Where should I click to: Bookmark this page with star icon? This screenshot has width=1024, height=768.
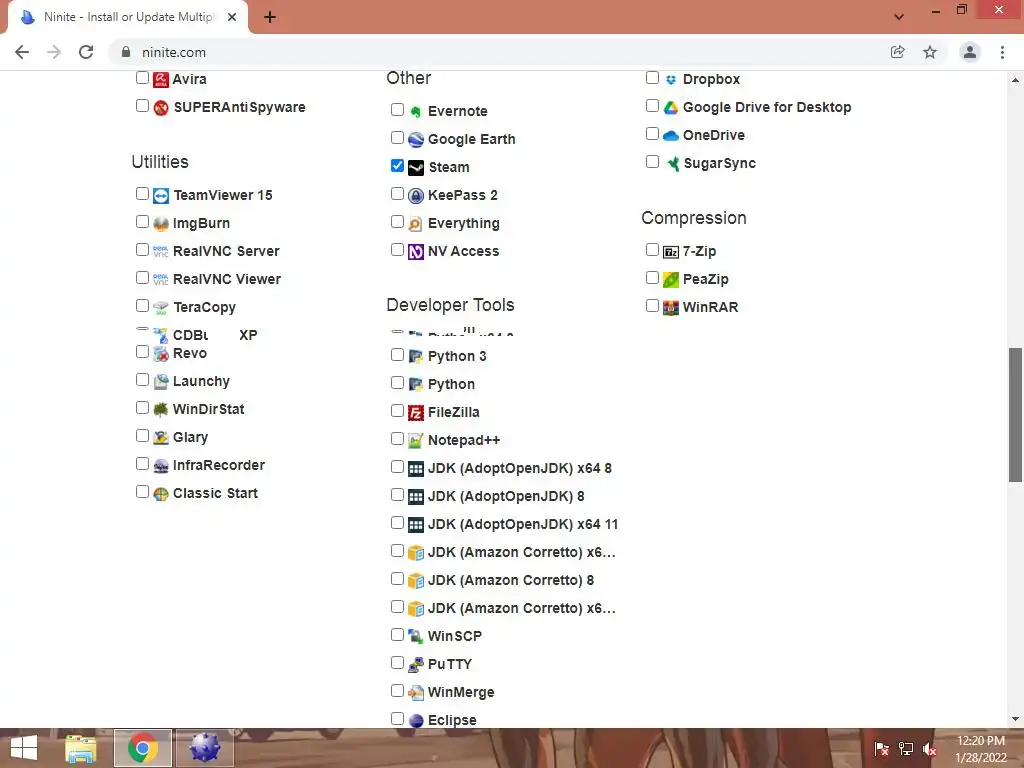(x=930, y=52)
